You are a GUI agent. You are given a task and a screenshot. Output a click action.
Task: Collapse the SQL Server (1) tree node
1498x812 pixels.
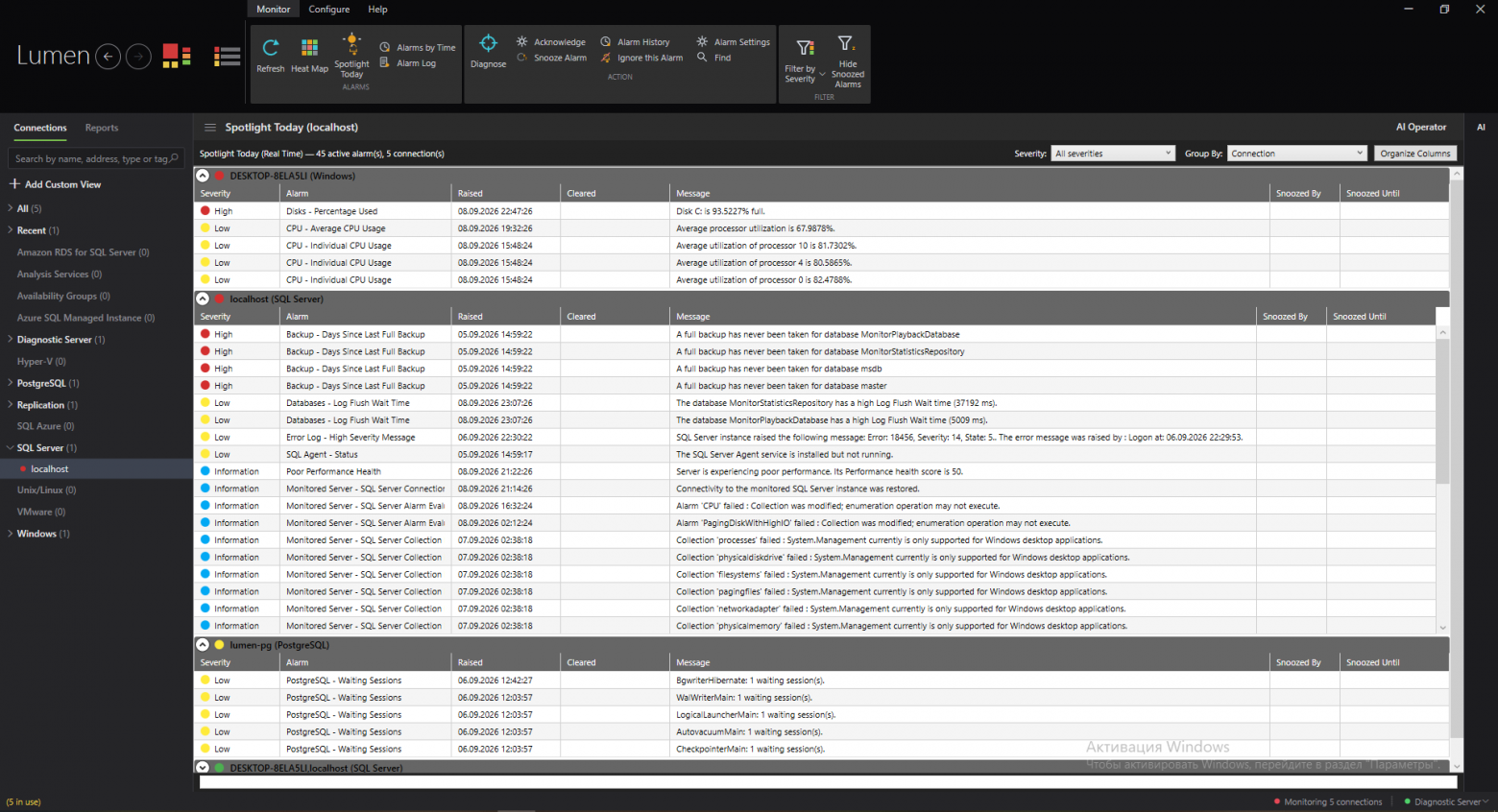[11, 447]
